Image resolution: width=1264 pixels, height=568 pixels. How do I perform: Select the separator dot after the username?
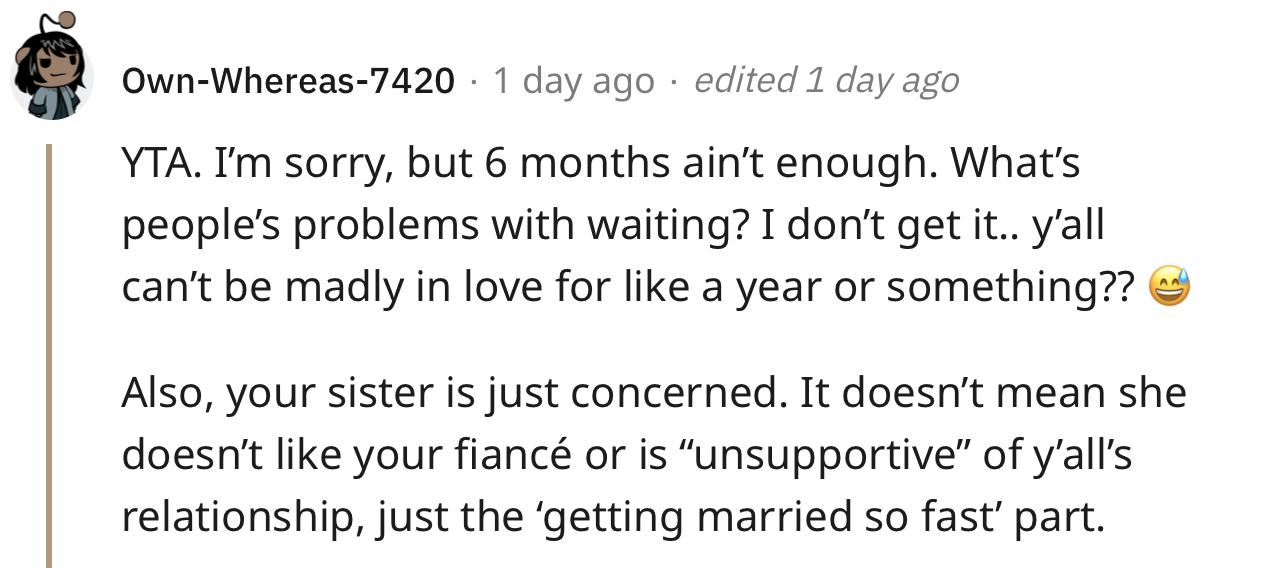click(474, 81)
